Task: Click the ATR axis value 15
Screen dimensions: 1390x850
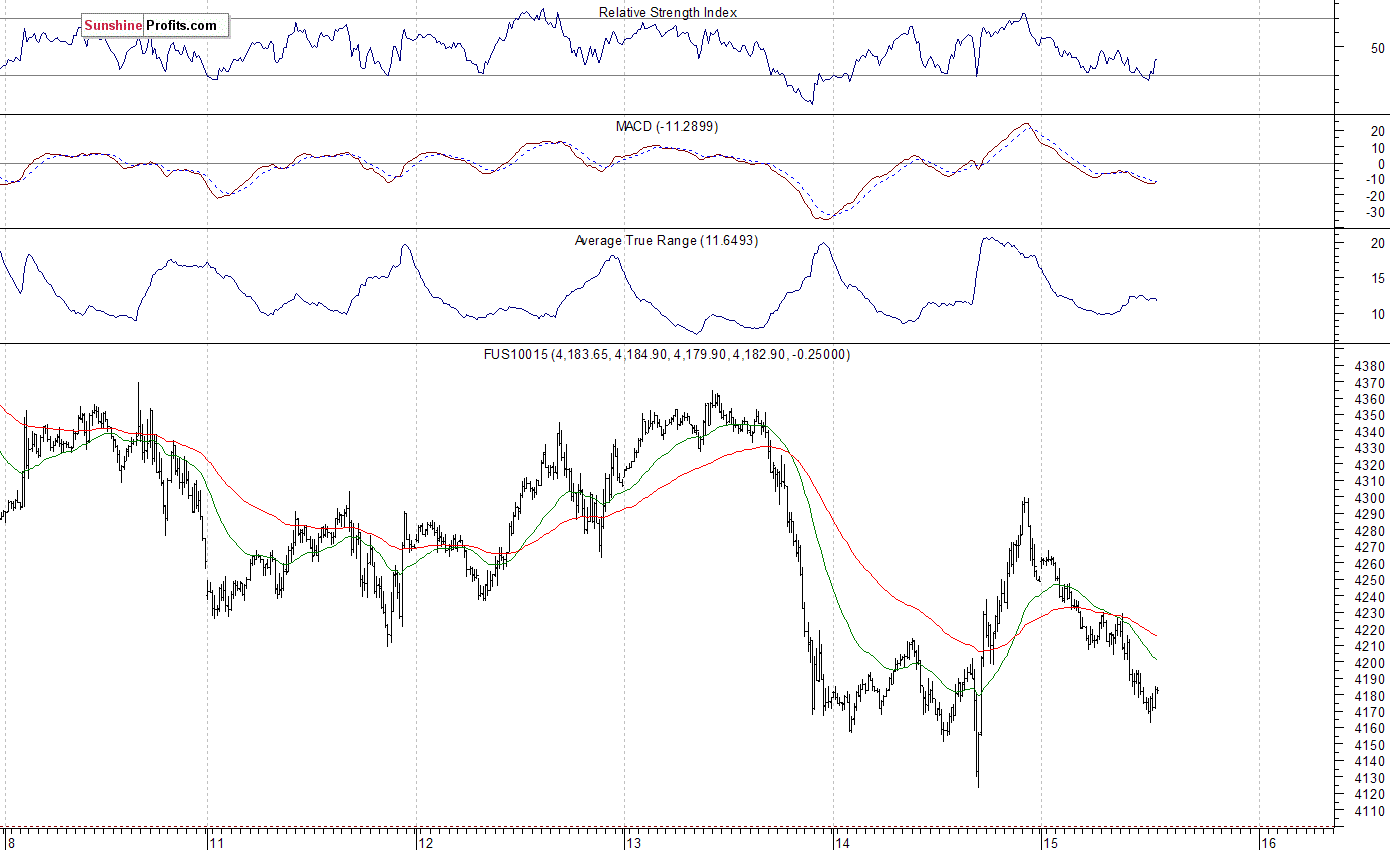Action: coord(1377,278)
